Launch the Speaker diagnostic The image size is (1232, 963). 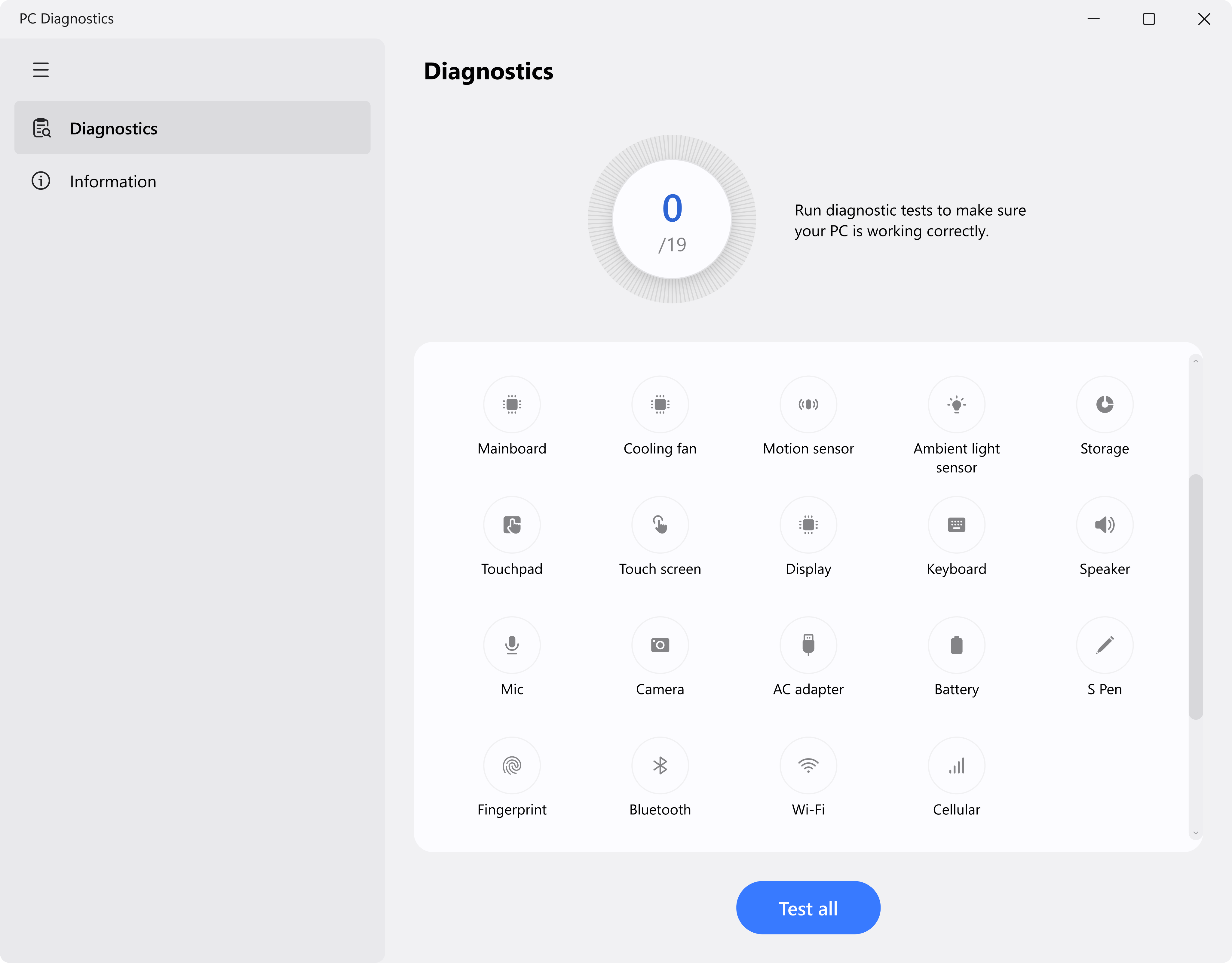(1104, 525)
